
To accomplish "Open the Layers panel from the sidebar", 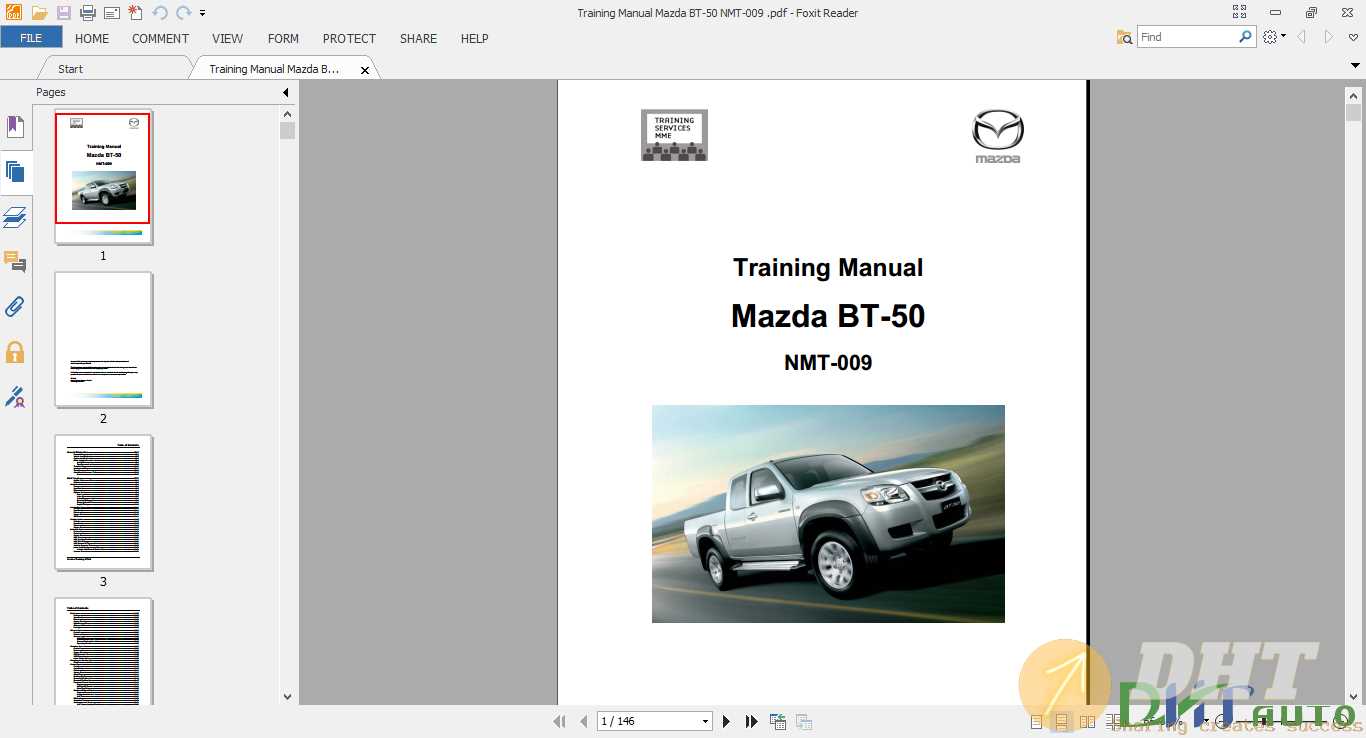I will [x=15, y=217].
